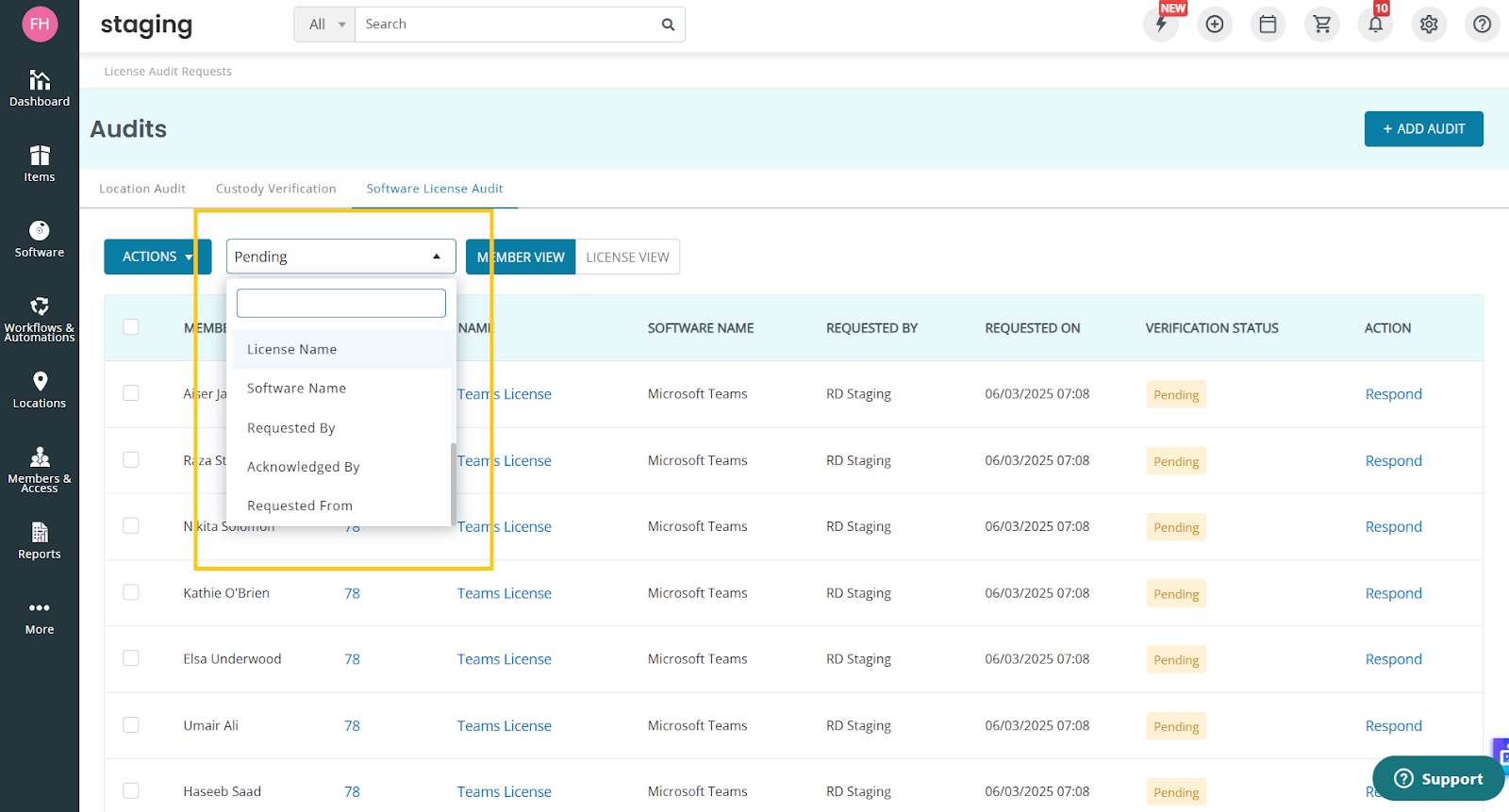This screenshot has width=1509, height=812.
Task: Open the Items sidebar icon
Action: 40,164
